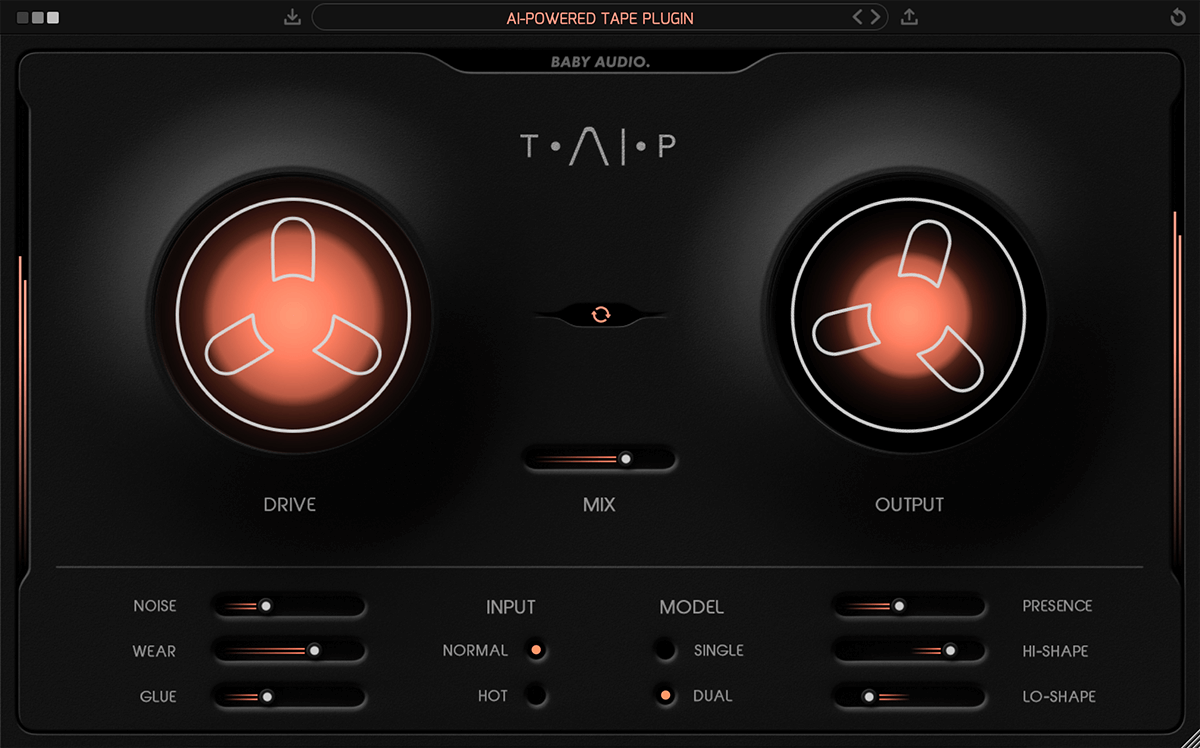The image size is (1200, 748).
Task: Click the PRESENCE label
Action: tap(1057, 606)
